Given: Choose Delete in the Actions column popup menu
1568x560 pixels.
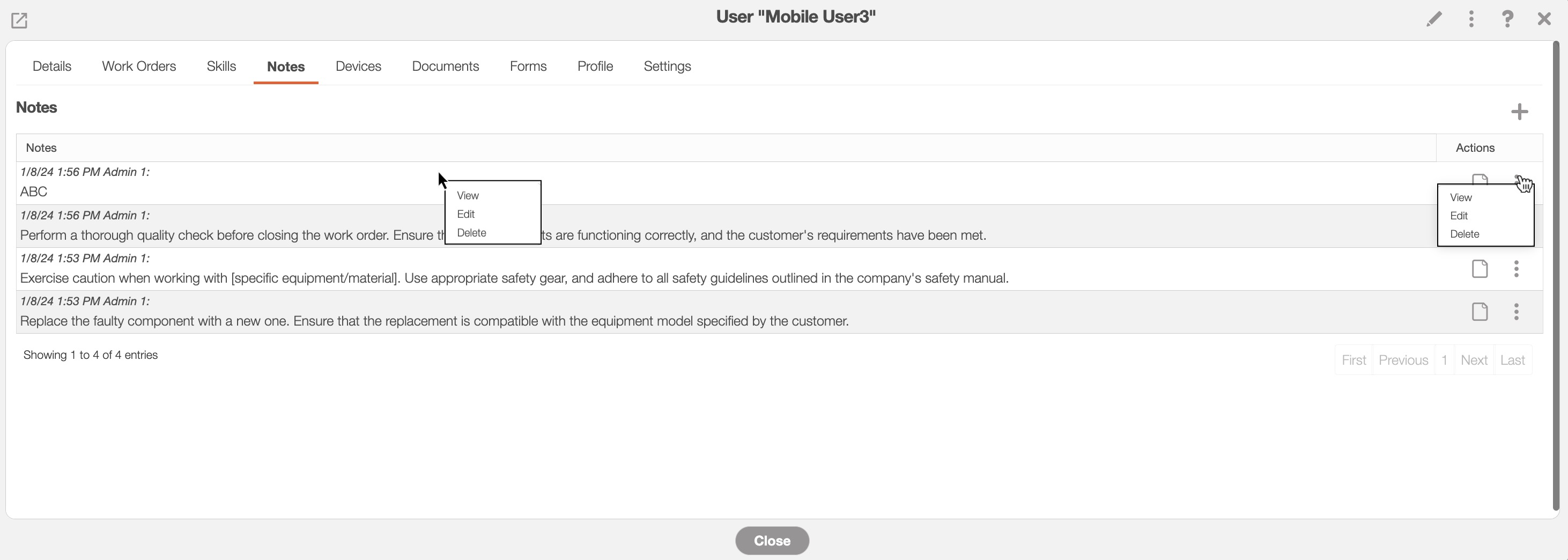Looking at the screenshot, I should pos(1465,234).
